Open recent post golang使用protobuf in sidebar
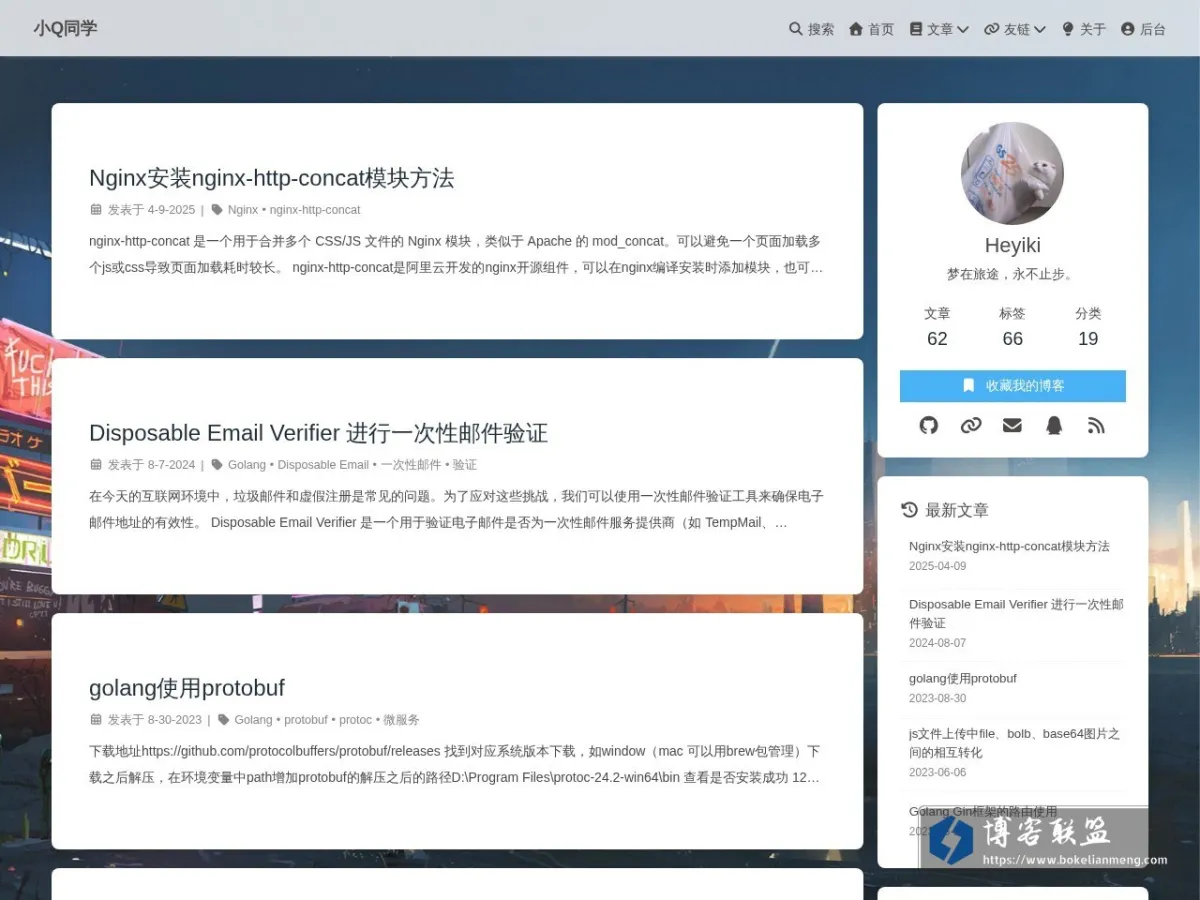 [963, 678]
